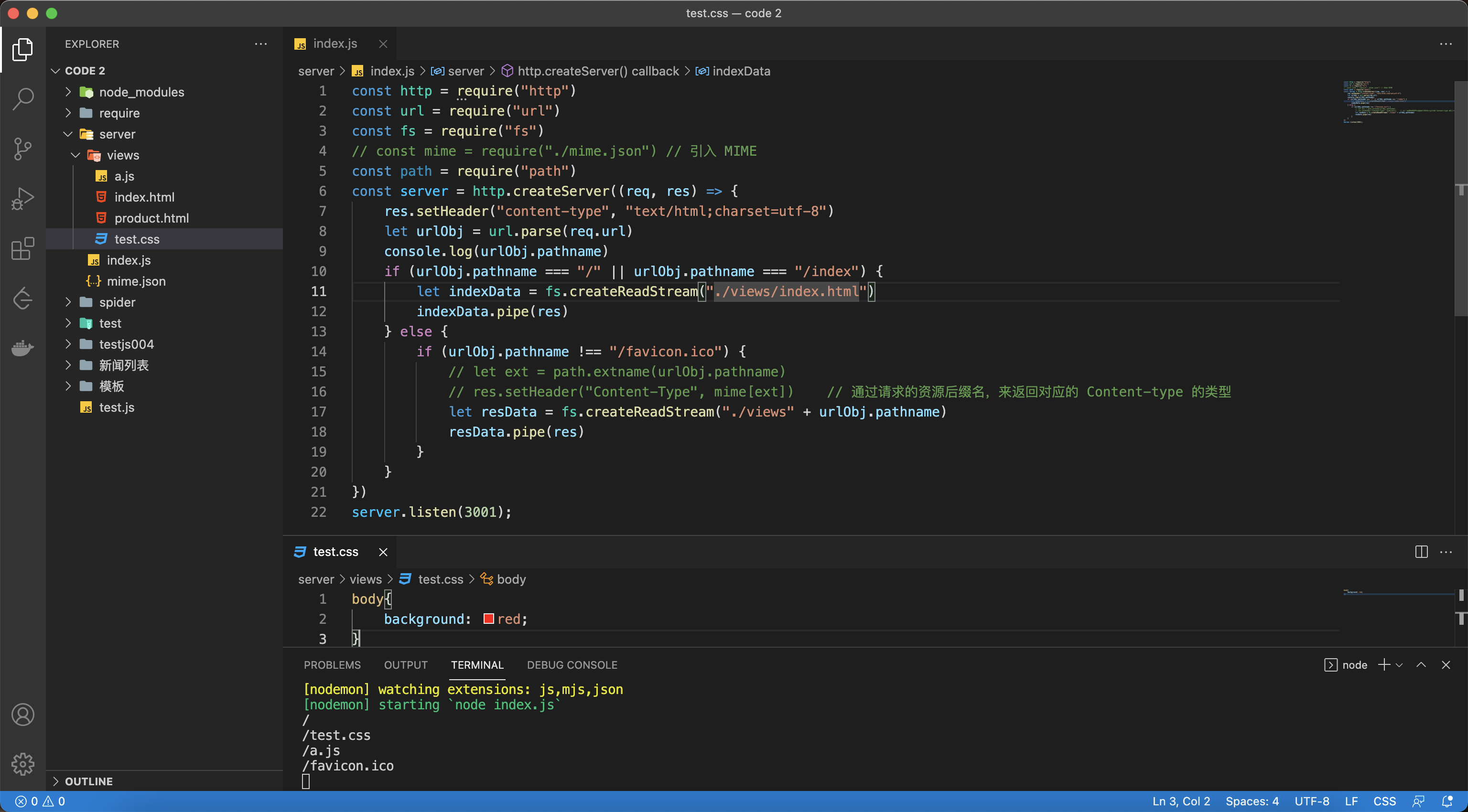The height and width of the screenshot is (812, 1468).
Task: Switch to the TERMINAL panel tab
Action: pos(477,664)
